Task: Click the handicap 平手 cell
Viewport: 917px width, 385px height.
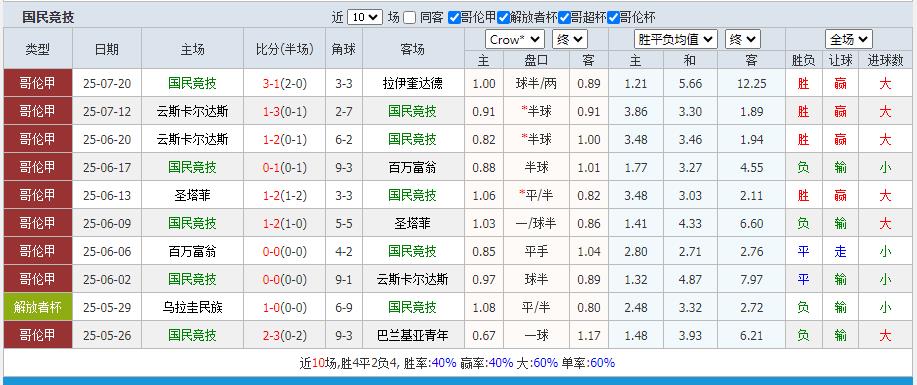Action: (536, 252)
